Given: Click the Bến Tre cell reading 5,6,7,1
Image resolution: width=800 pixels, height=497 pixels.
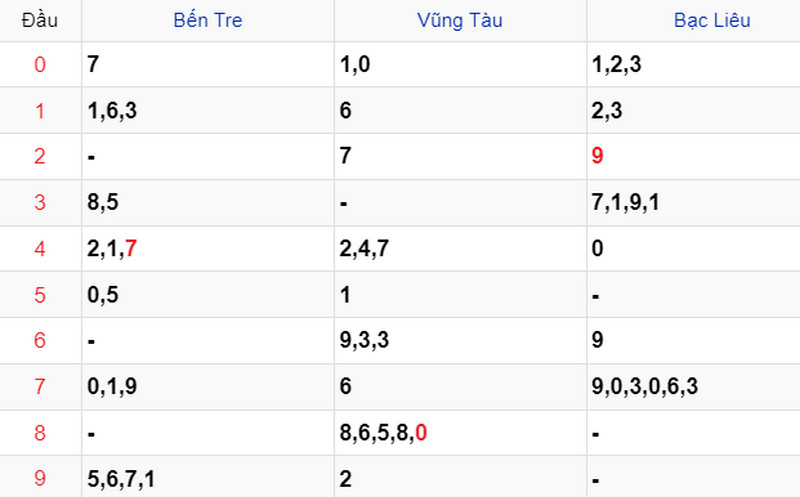Looking at the screenshot, I should 121,478.
